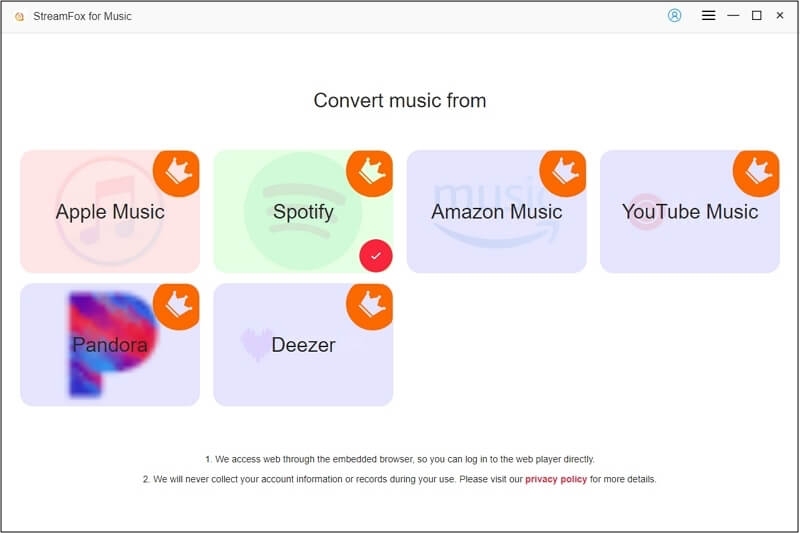Open the privacy policy link

pos(556,480)
